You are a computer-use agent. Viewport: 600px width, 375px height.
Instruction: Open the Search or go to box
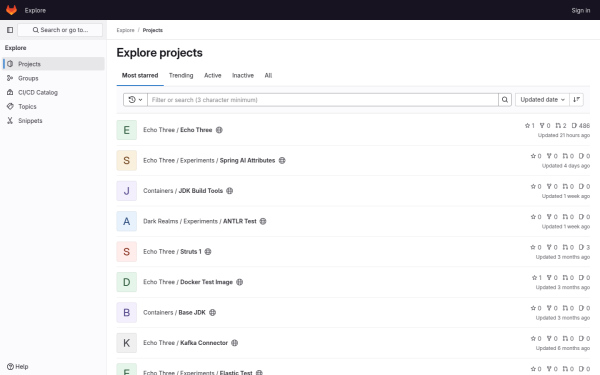tap(60, 30)
